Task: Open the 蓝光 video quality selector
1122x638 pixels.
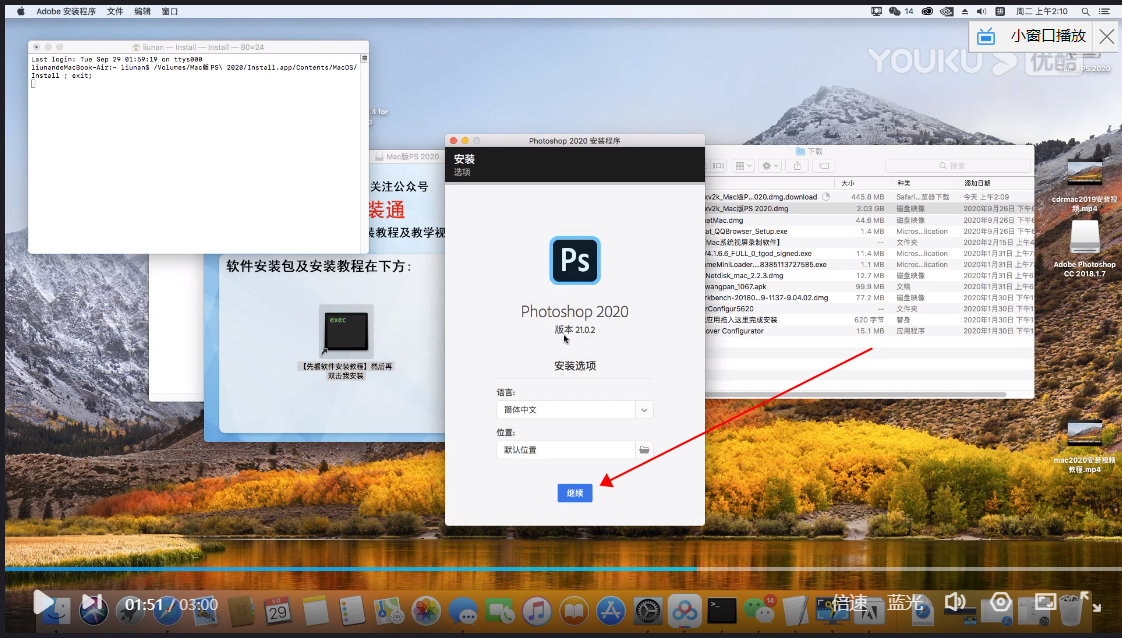Action: 903,603
